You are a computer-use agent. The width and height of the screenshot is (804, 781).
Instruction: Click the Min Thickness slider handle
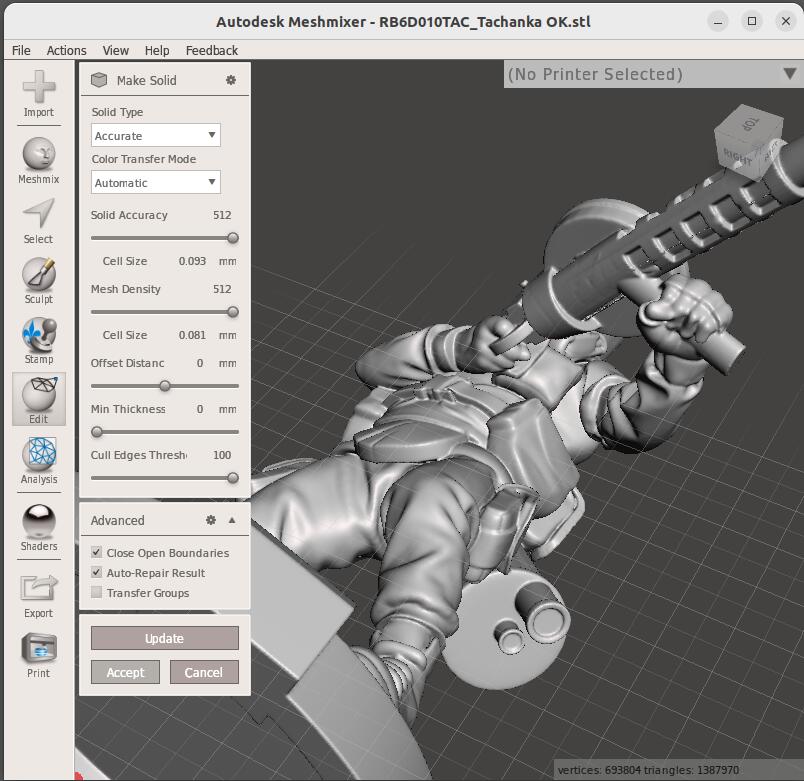pyautogui.click(x=97, y=432)
